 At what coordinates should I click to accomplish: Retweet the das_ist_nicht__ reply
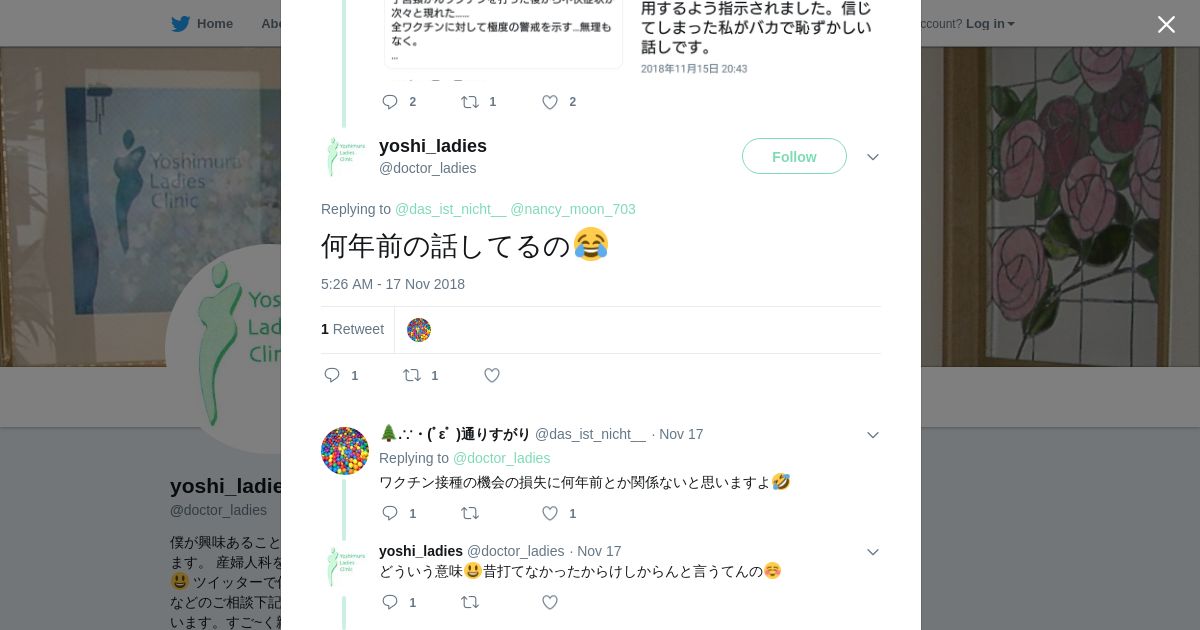(x=470, y=513)
